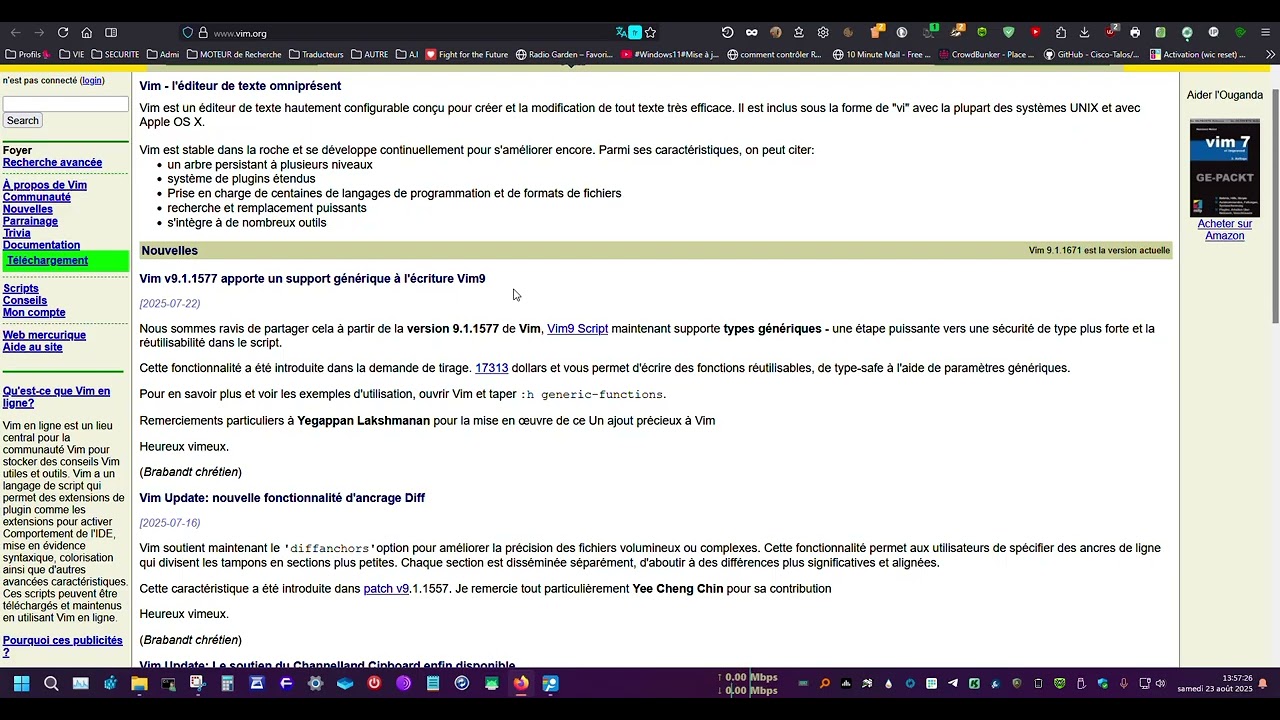Open pull request 17313 link
Viewport: 1280px width, 720px height.
[491, 368]
